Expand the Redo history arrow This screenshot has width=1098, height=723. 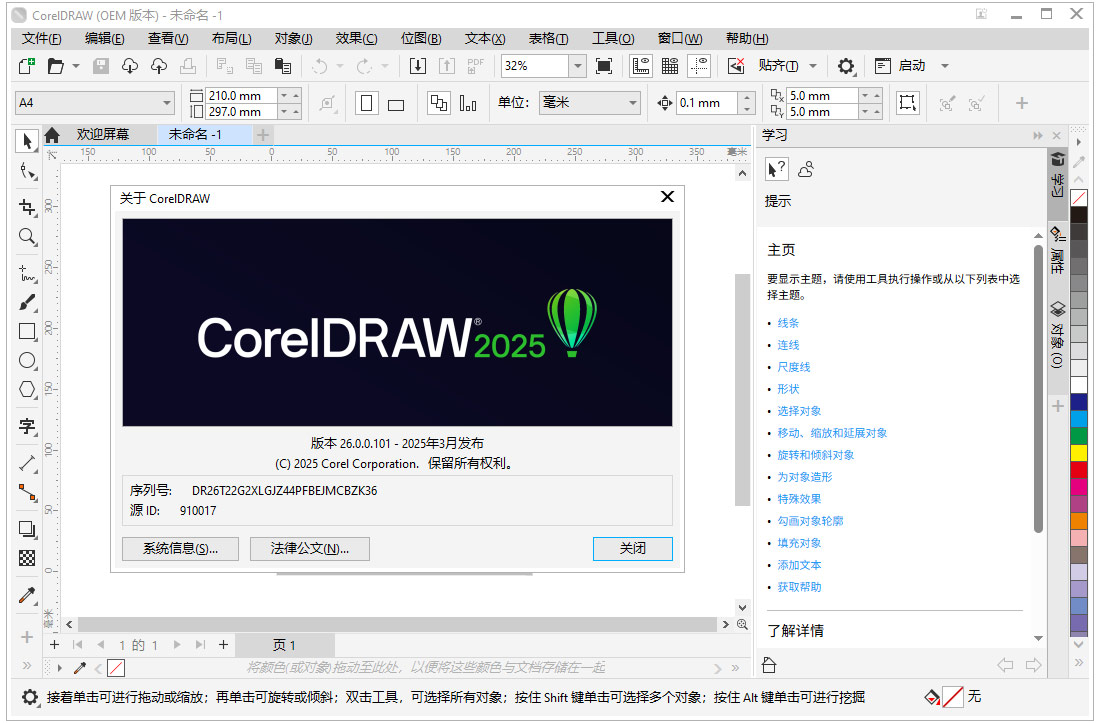[384, 66]
